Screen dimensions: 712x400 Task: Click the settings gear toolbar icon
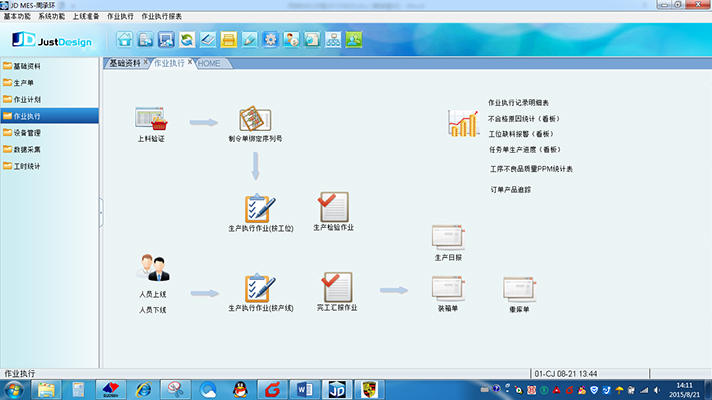270,40
